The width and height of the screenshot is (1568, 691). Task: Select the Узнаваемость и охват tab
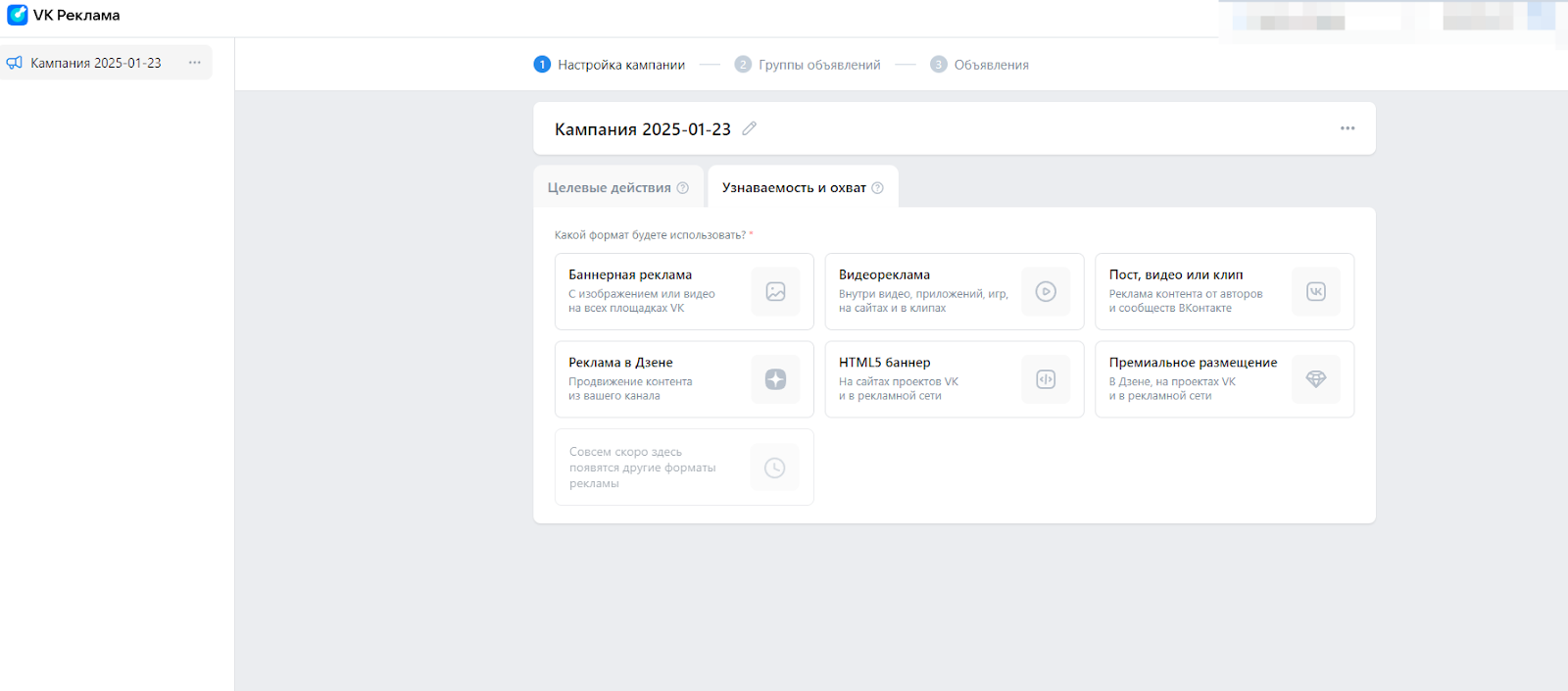pyautogui.click(x=794, y=188)
